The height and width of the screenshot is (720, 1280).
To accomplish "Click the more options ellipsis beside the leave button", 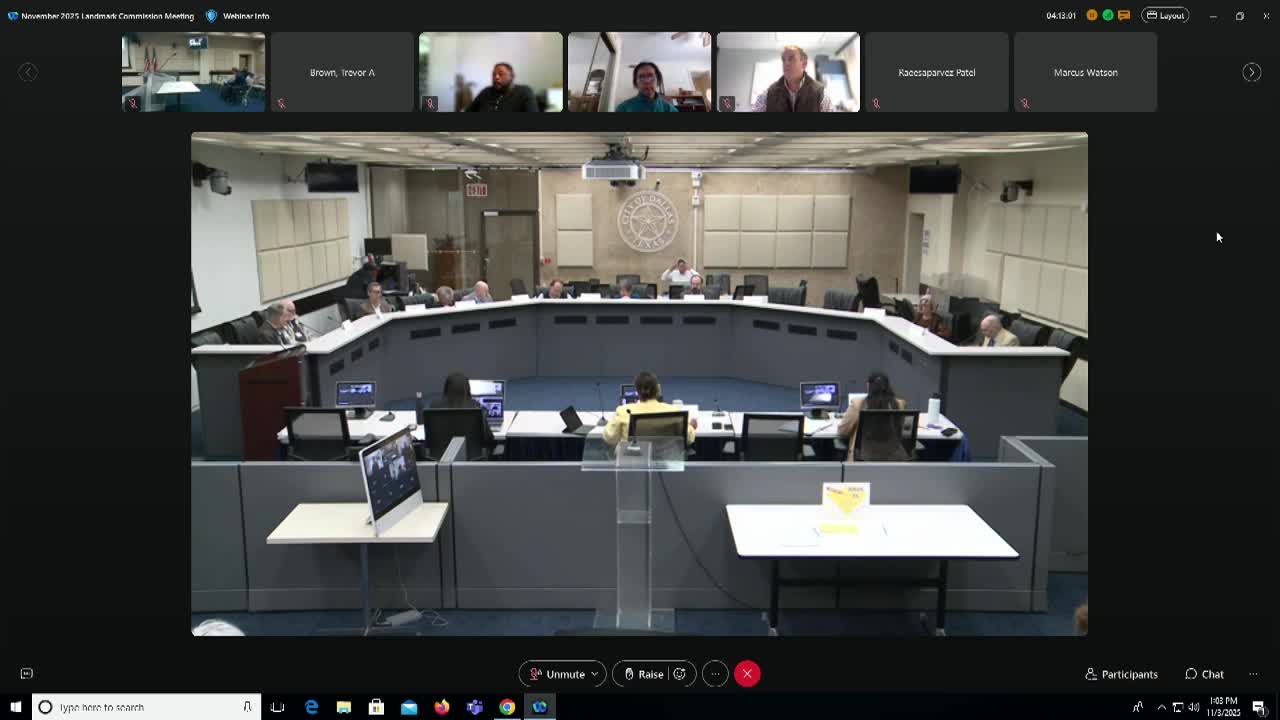I will (714, 674).
